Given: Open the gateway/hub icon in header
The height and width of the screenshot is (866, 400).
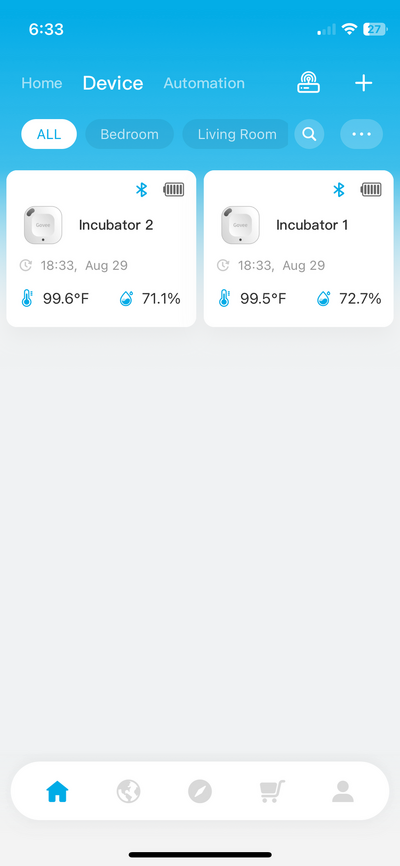Looking at the screenshot, I should click(x=308, y=83).
